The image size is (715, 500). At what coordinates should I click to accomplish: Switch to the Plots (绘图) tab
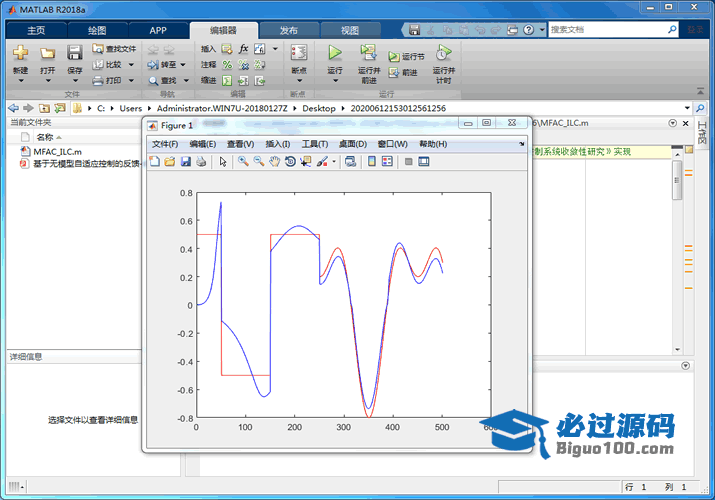point(97,30)
